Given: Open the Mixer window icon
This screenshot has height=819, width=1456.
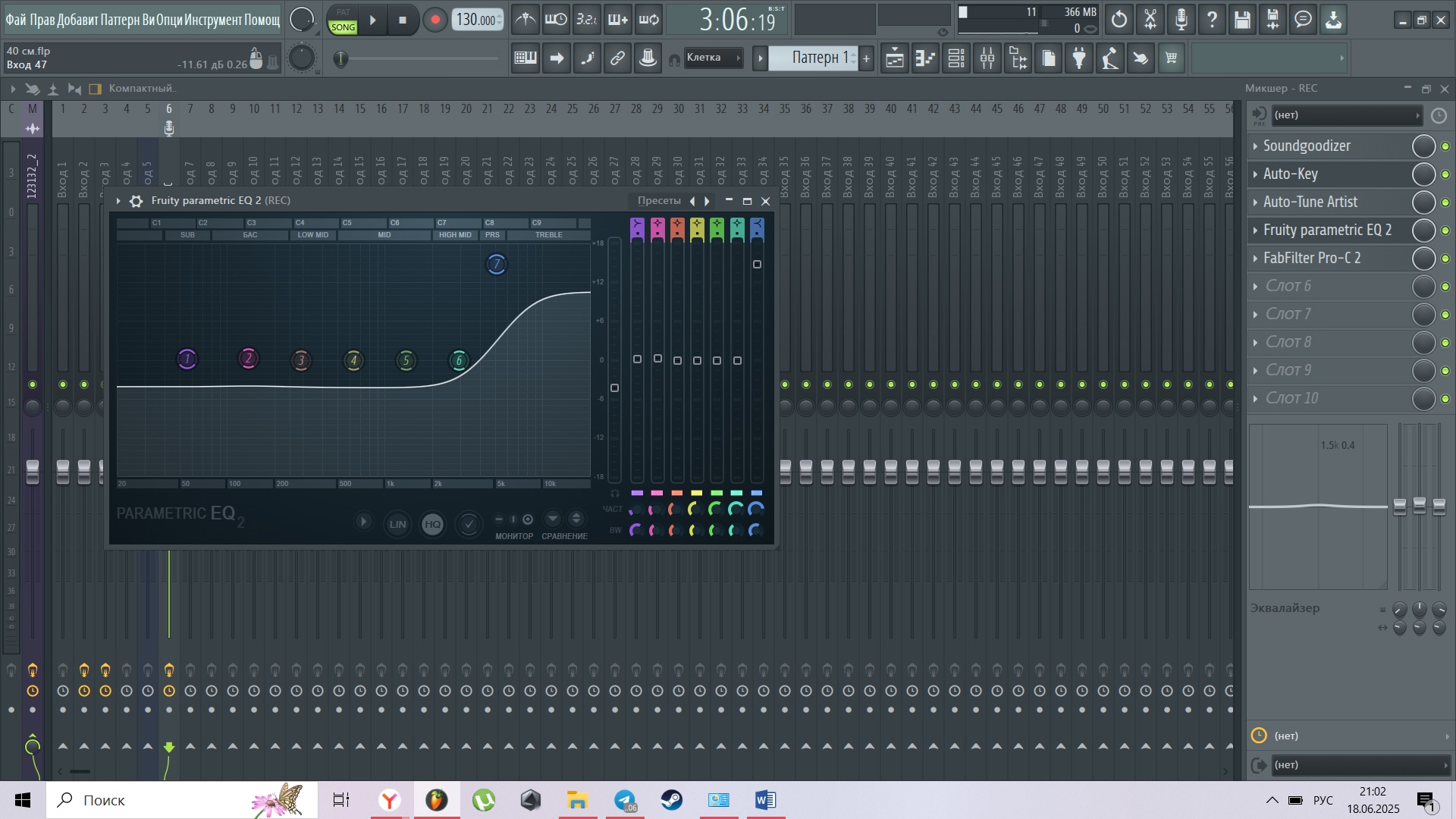Looking at the screenshot, I should click(x=987, y=58).
